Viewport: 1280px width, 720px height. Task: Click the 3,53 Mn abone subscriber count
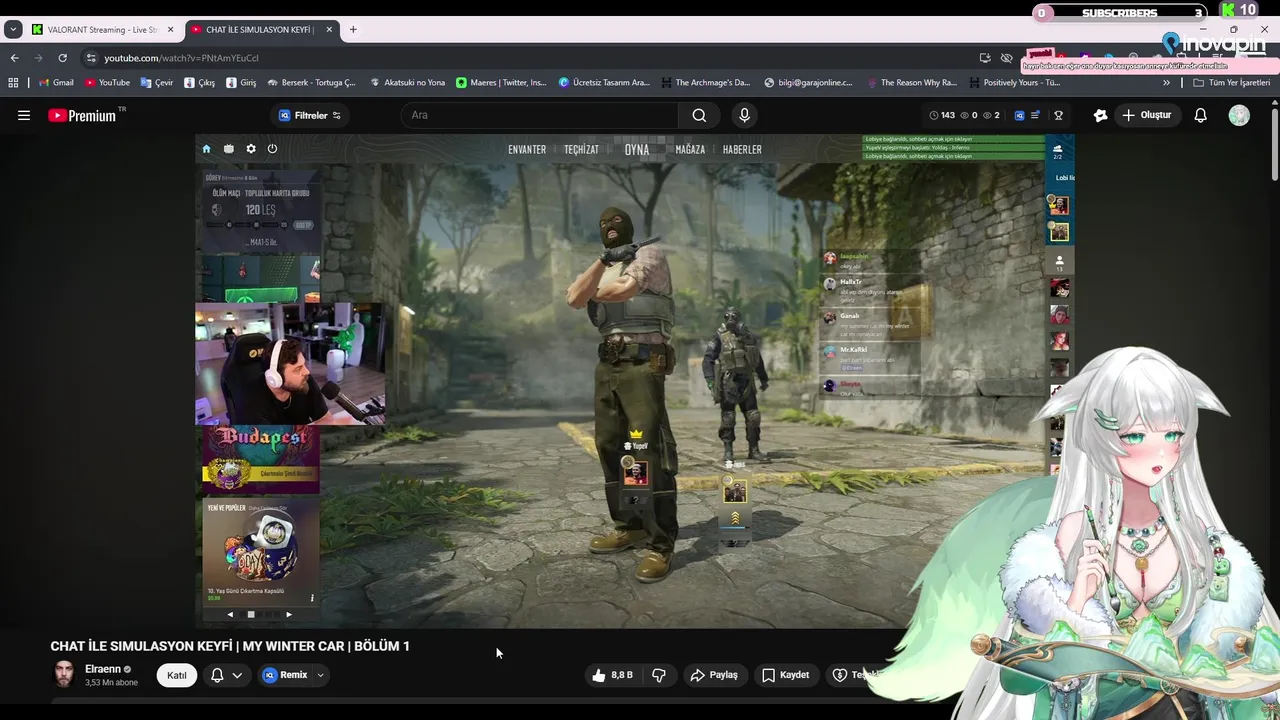111,683
